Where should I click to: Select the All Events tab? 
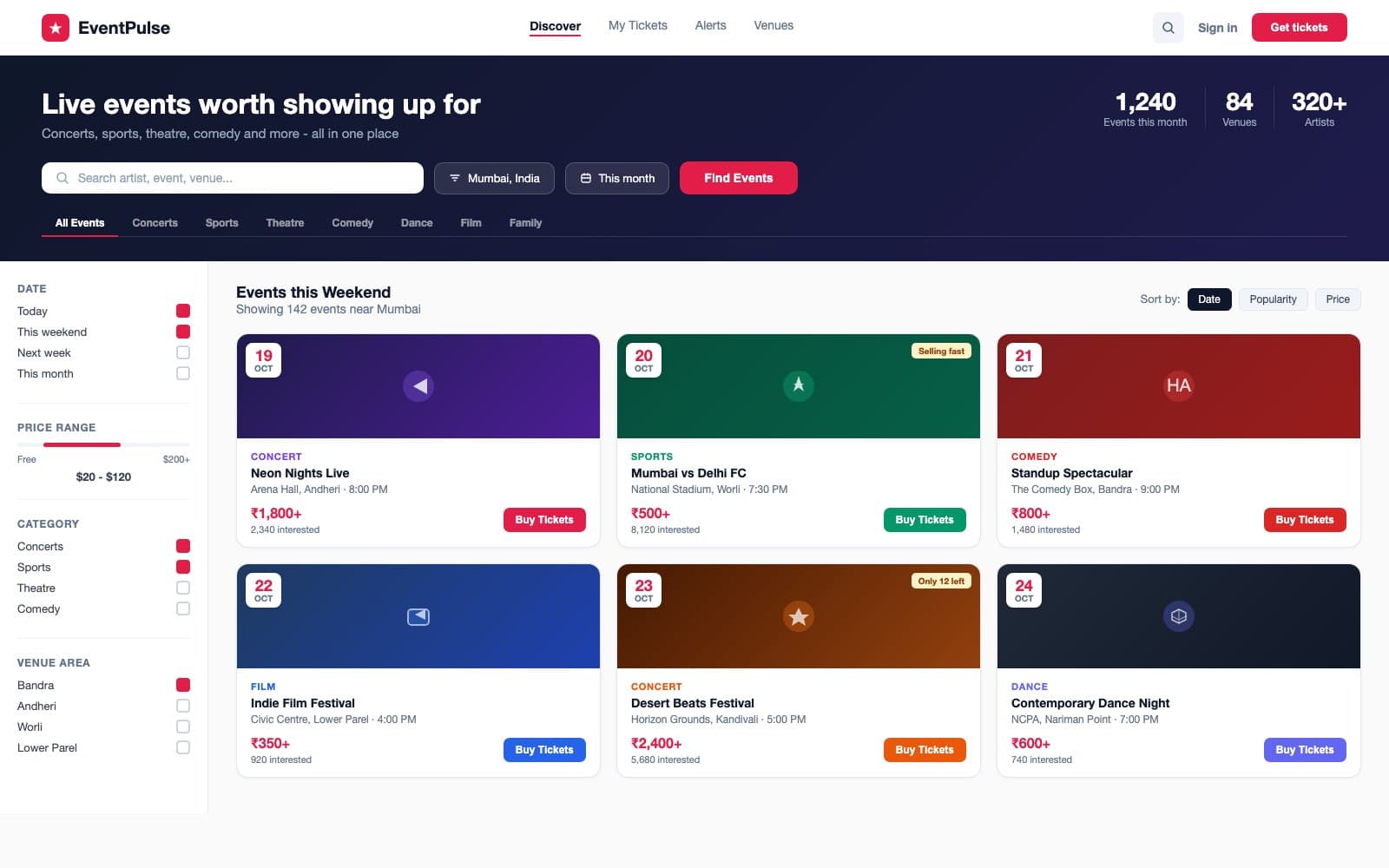[80, 223]
